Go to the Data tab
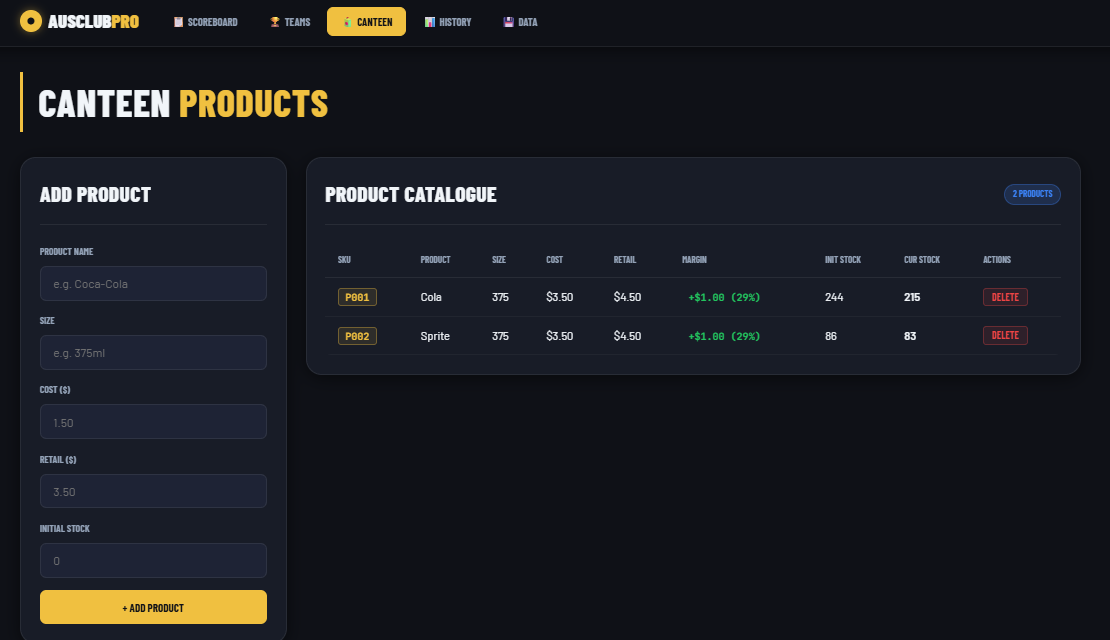Image resolution: width=1110 pixels, height=640 pixels. pos(520,22)
